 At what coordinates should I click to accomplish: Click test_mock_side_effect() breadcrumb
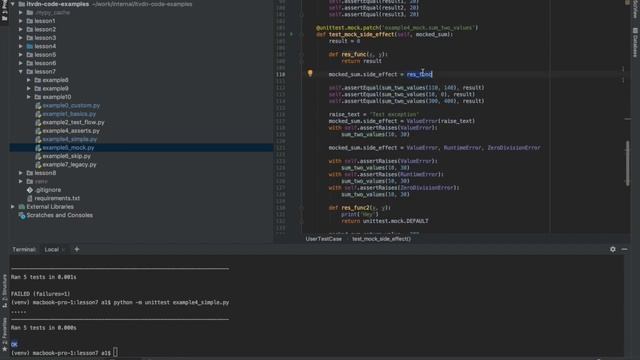click(381, 239)
